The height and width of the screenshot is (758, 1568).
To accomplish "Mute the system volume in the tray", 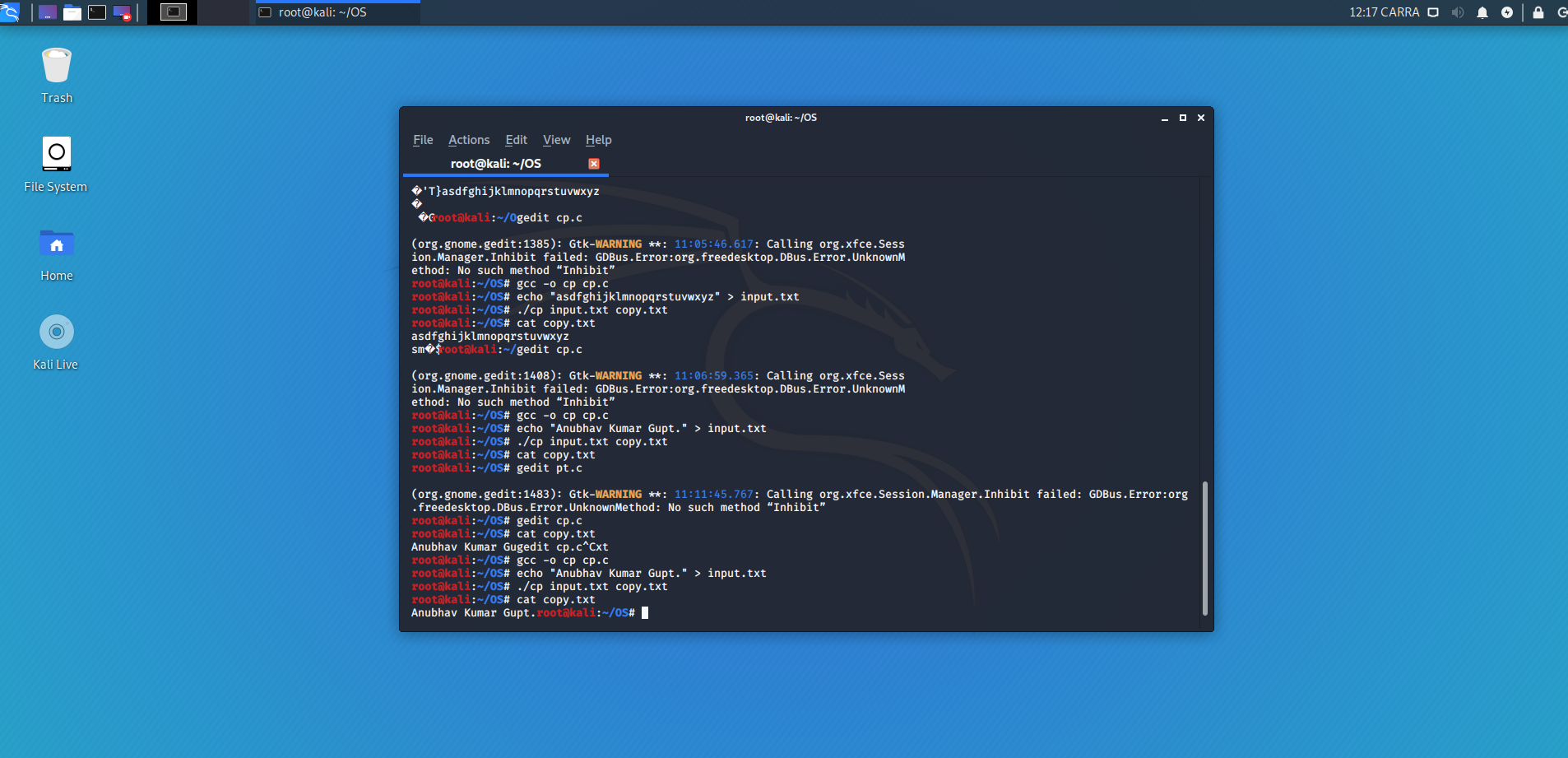I will point(1457,12).
